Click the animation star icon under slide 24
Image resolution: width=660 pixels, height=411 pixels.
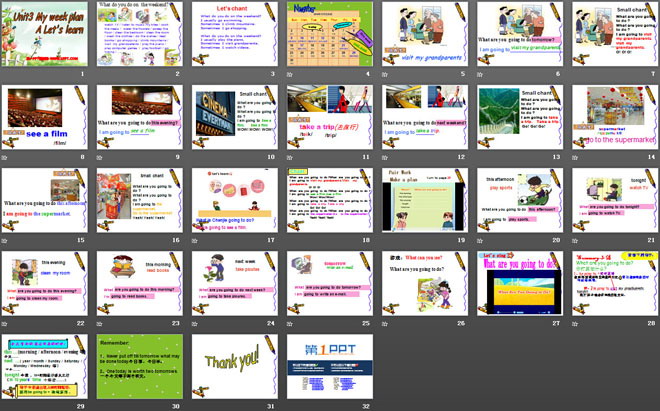(194, 324)
